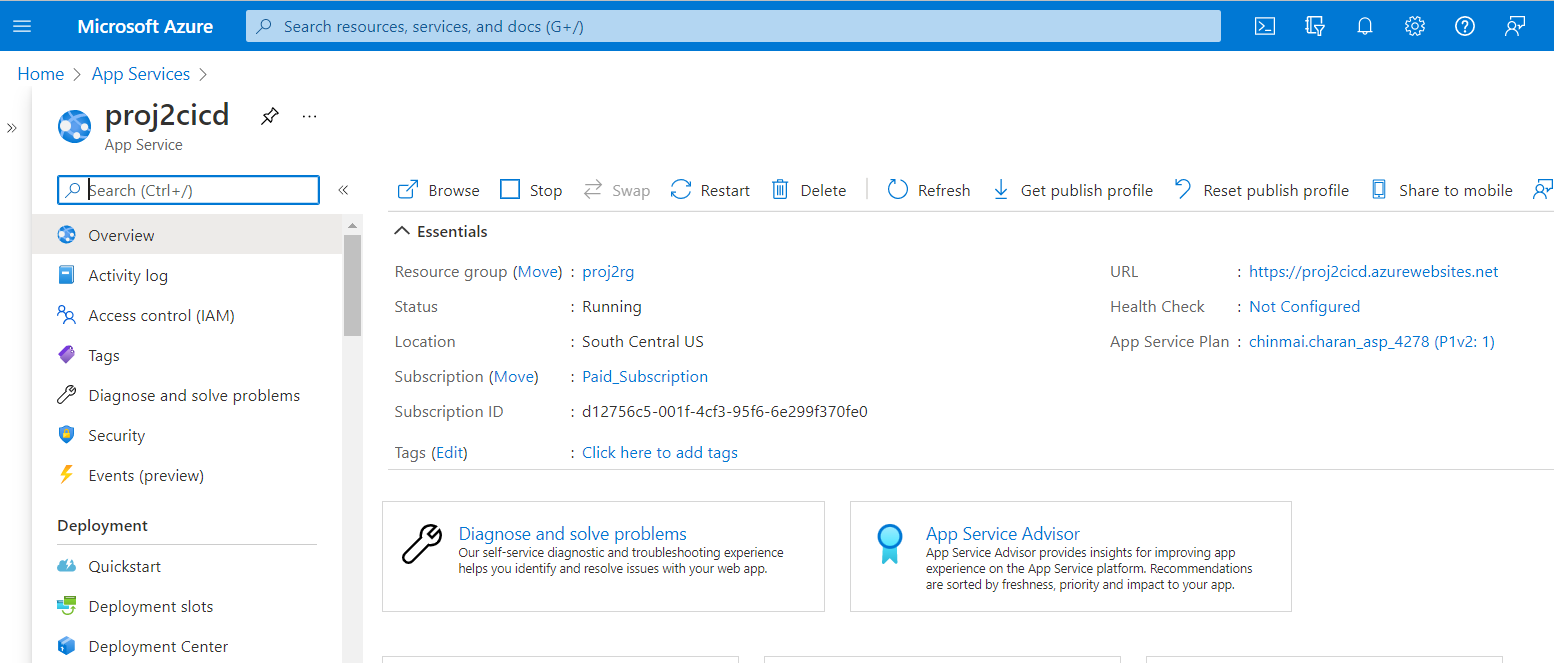This screenshot has width=1554, height=663.
Task: Open the Feedback icon in top bar
Action: click(1515, 26)
